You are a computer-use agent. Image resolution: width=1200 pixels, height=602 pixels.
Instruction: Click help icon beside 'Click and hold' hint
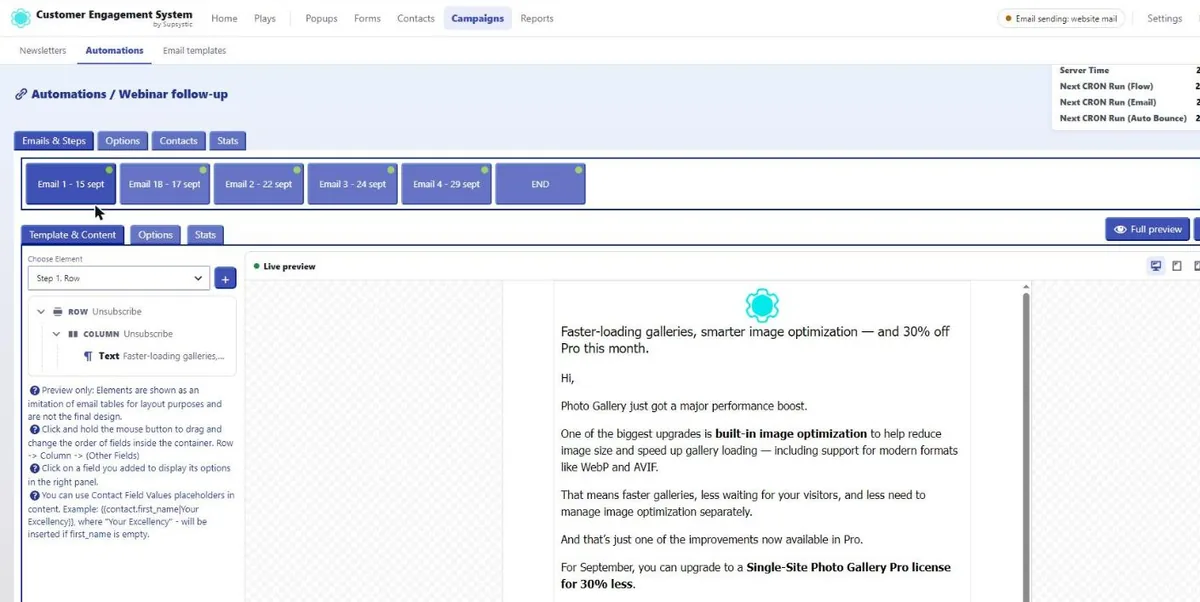point(35,429)
